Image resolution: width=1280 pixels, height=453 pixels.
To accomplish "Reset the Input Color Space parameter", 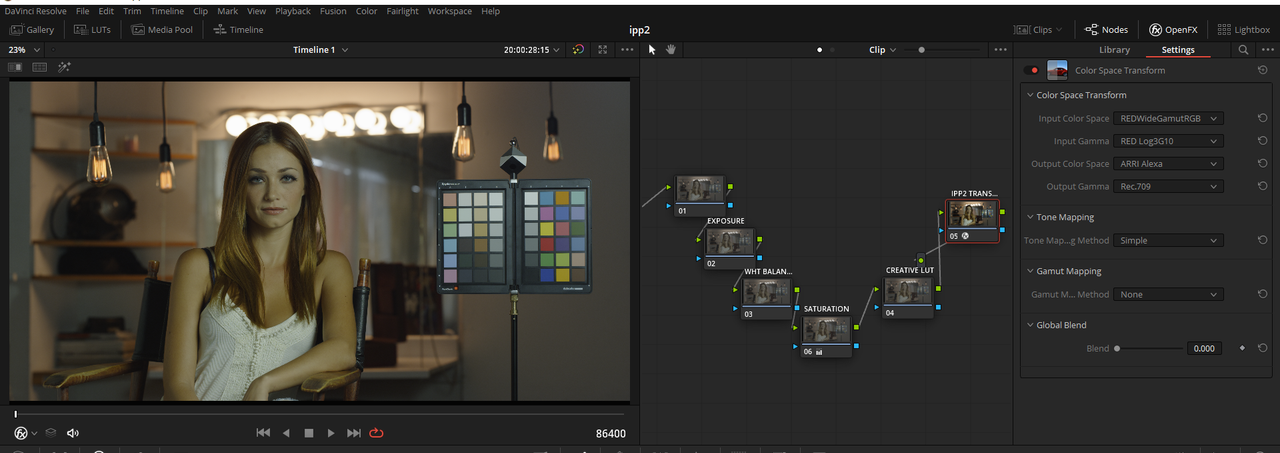I will tap(1263, 118).
